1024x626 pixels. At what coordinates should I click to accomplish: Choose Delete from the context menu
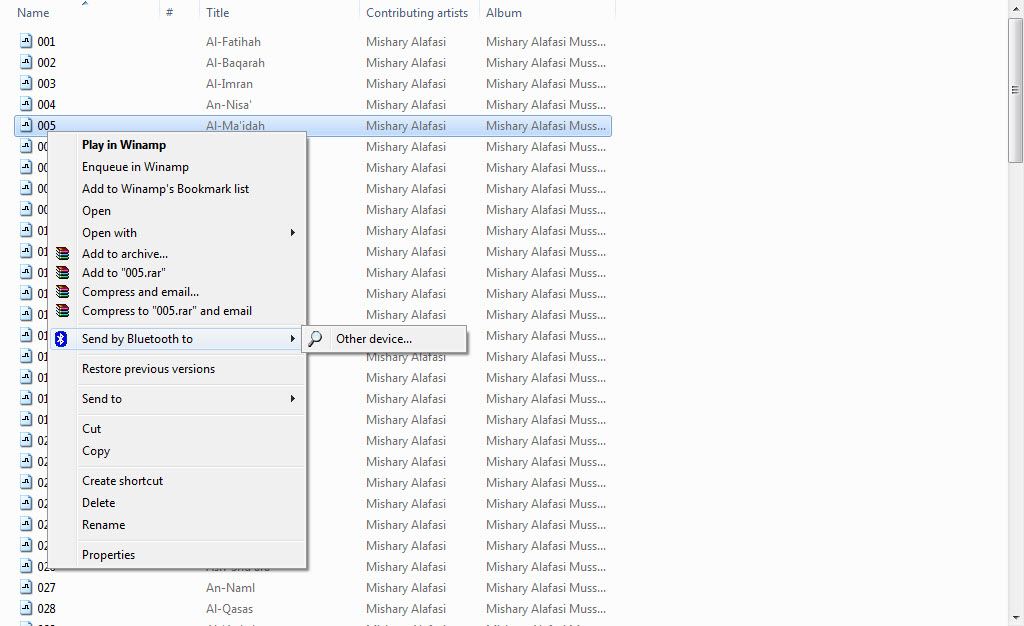(99, 503)
